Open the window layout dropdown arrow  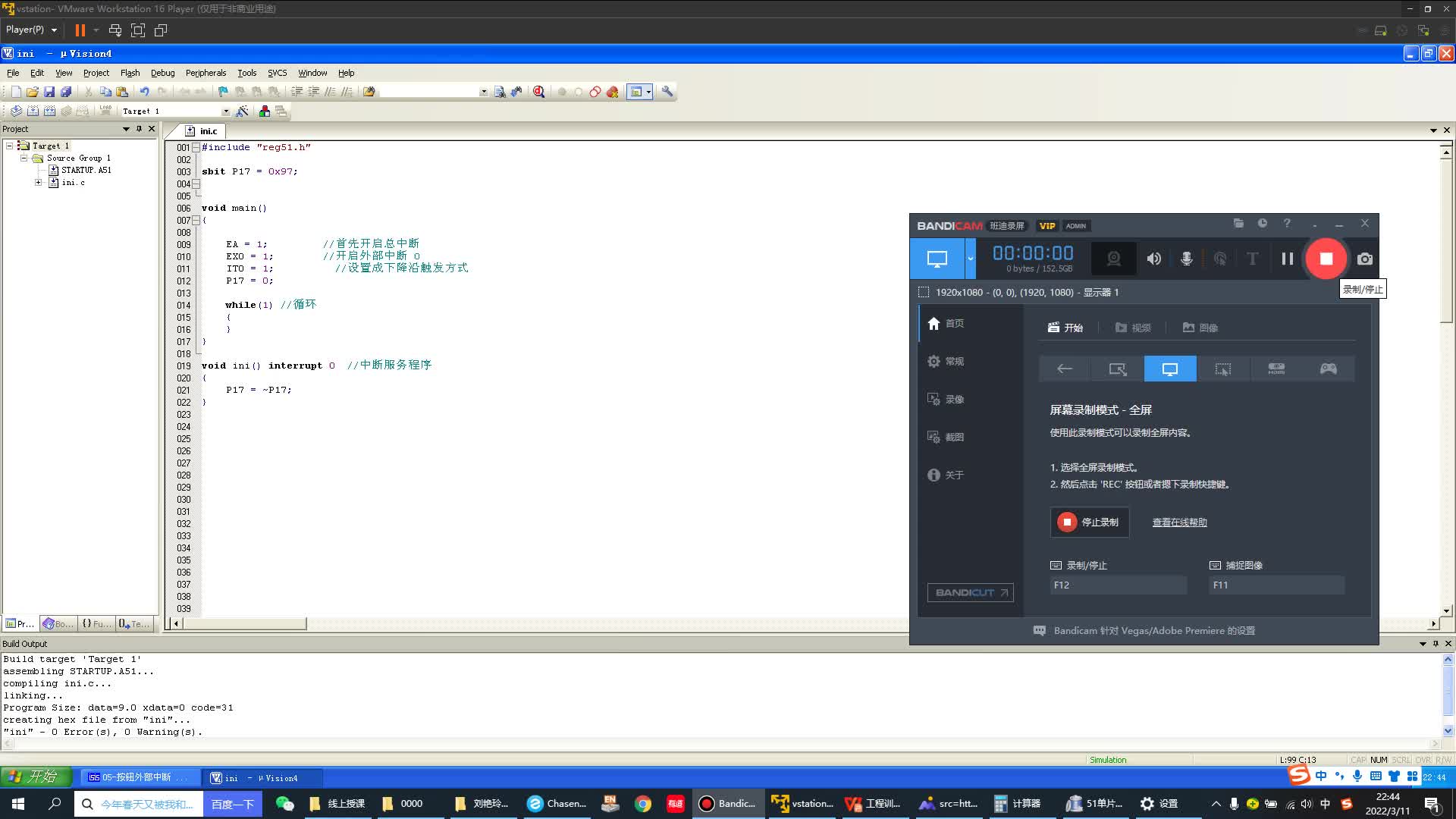click(648, 92)
